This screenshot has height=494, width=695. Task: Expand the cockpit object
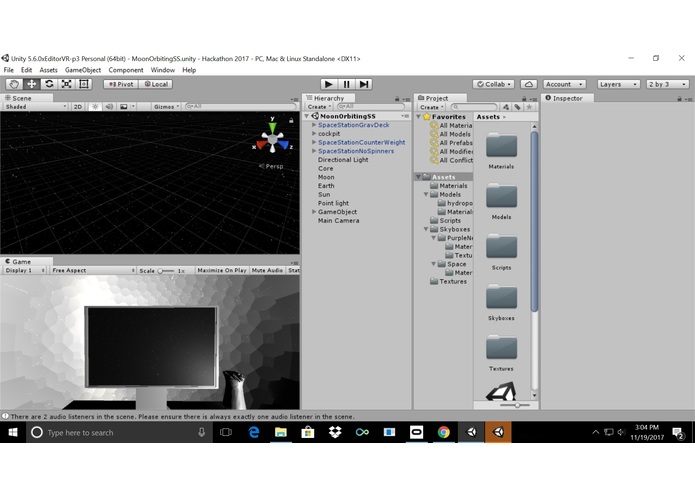[314, 133]
